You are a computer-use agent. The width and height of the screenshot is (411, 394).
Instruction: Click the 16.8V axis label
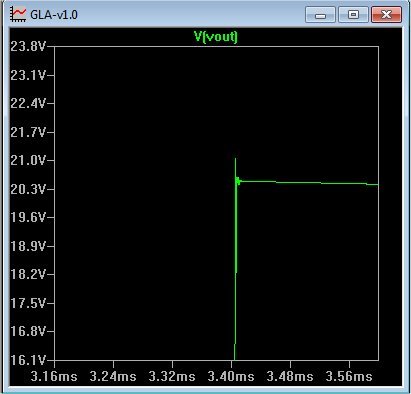(x=28, y=331)
